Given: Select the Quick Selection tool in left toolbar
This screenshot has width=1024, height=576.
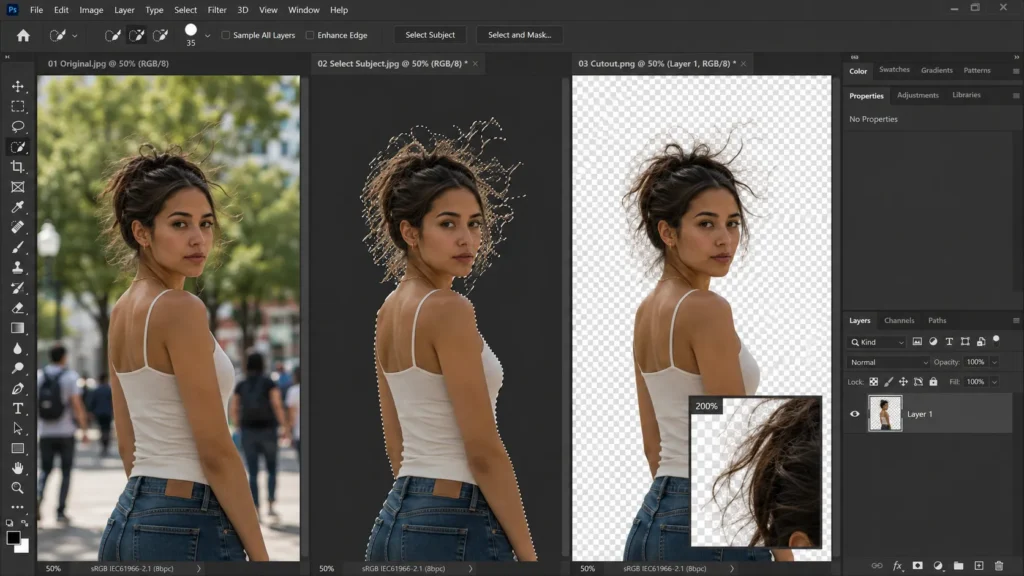Looking at the screenshot, I should pyautogui.click(x=18, y=147).
